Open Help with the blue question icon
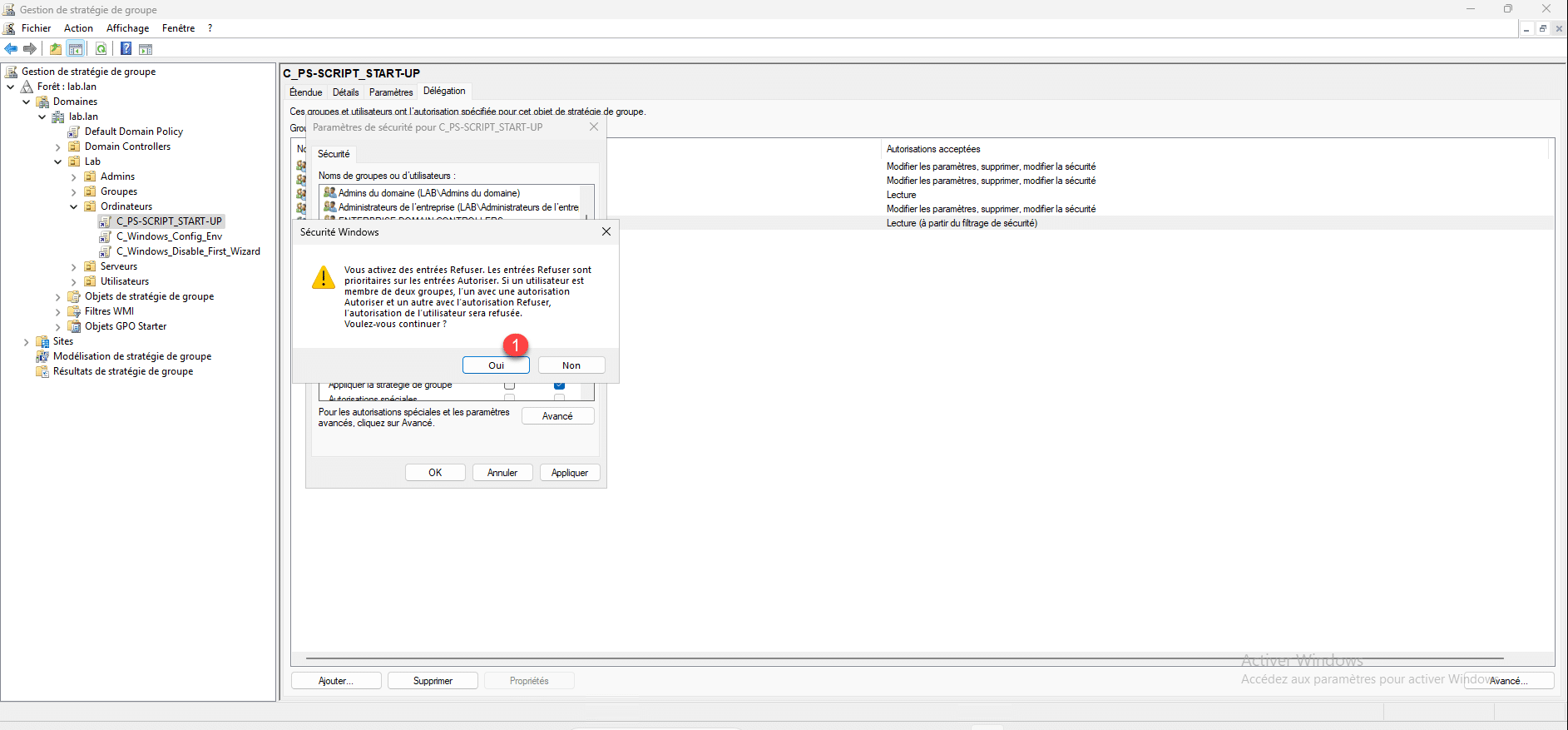 tap(126, 49)
